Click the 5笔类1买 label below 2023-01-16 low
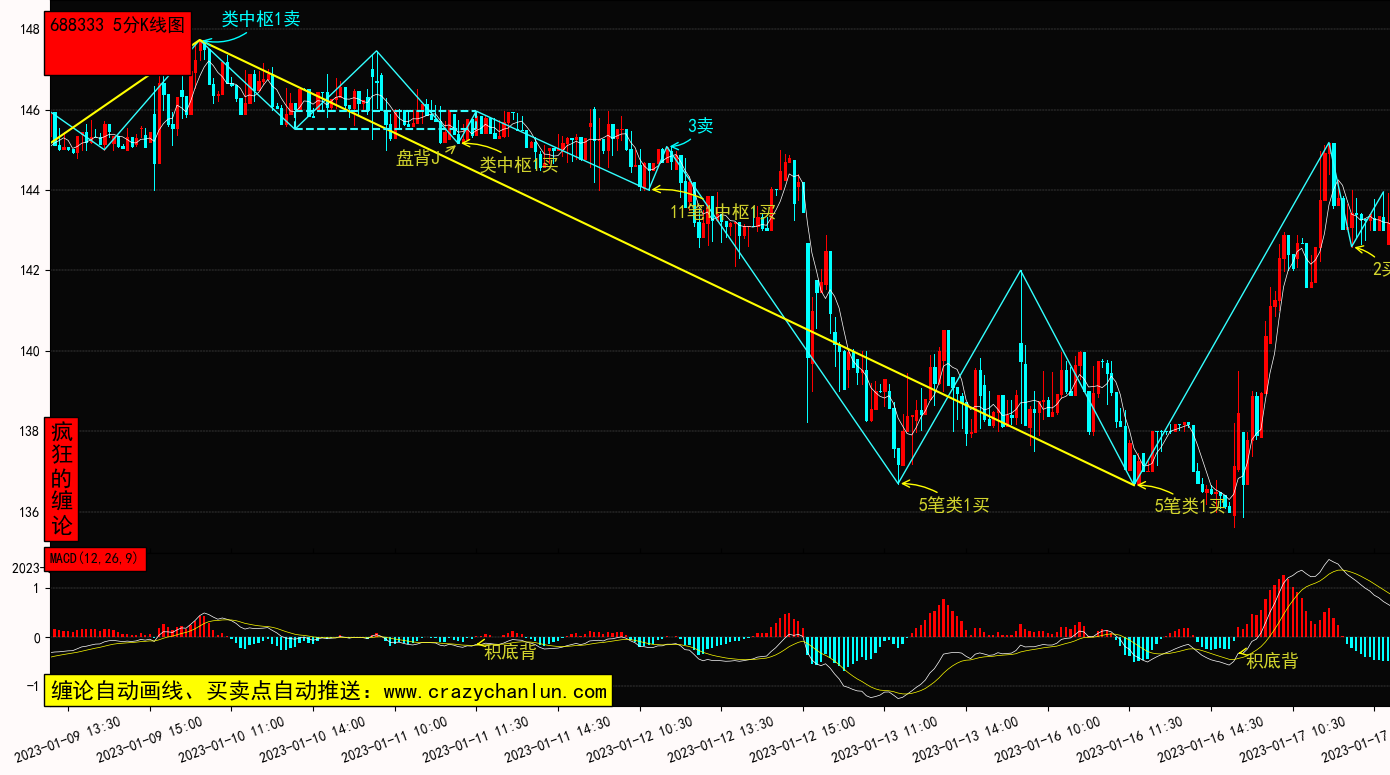The width and height of the screenshot is (1390, 775). pyautogui.click(x=1190, y=506)
